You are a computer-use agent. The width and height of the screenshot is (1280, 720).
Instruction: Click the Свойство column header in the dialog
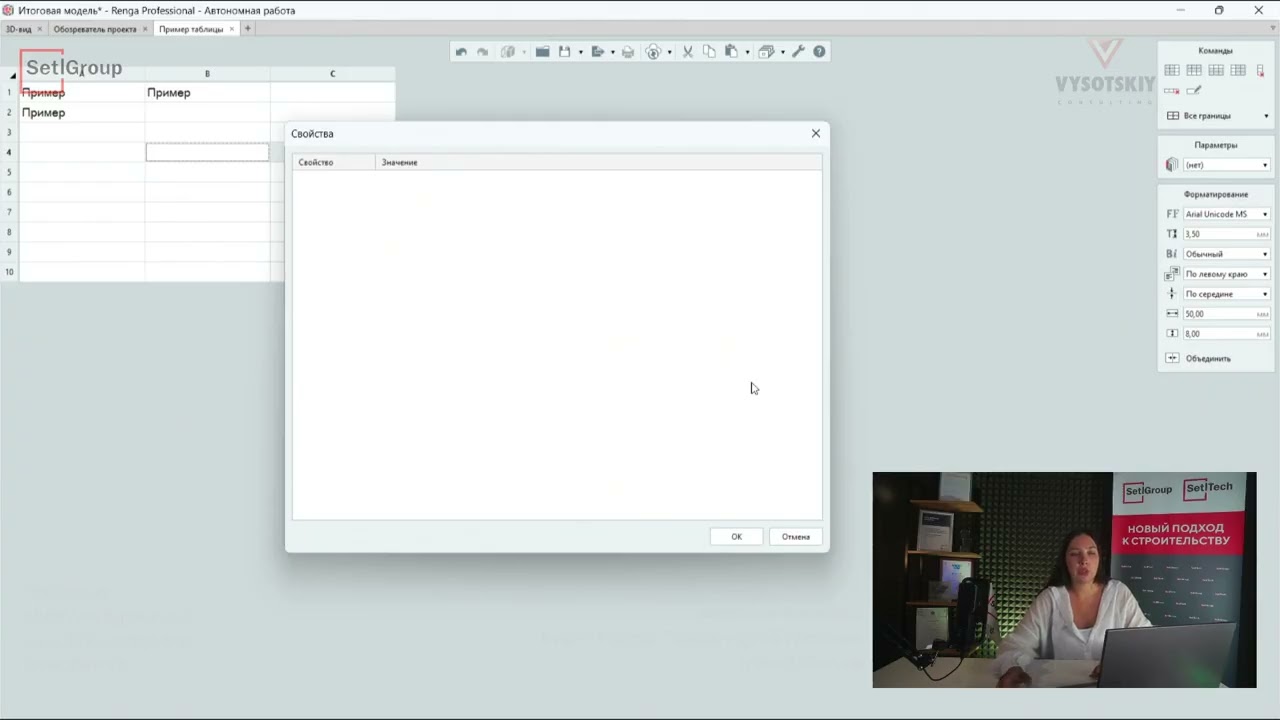click(334, 162)
